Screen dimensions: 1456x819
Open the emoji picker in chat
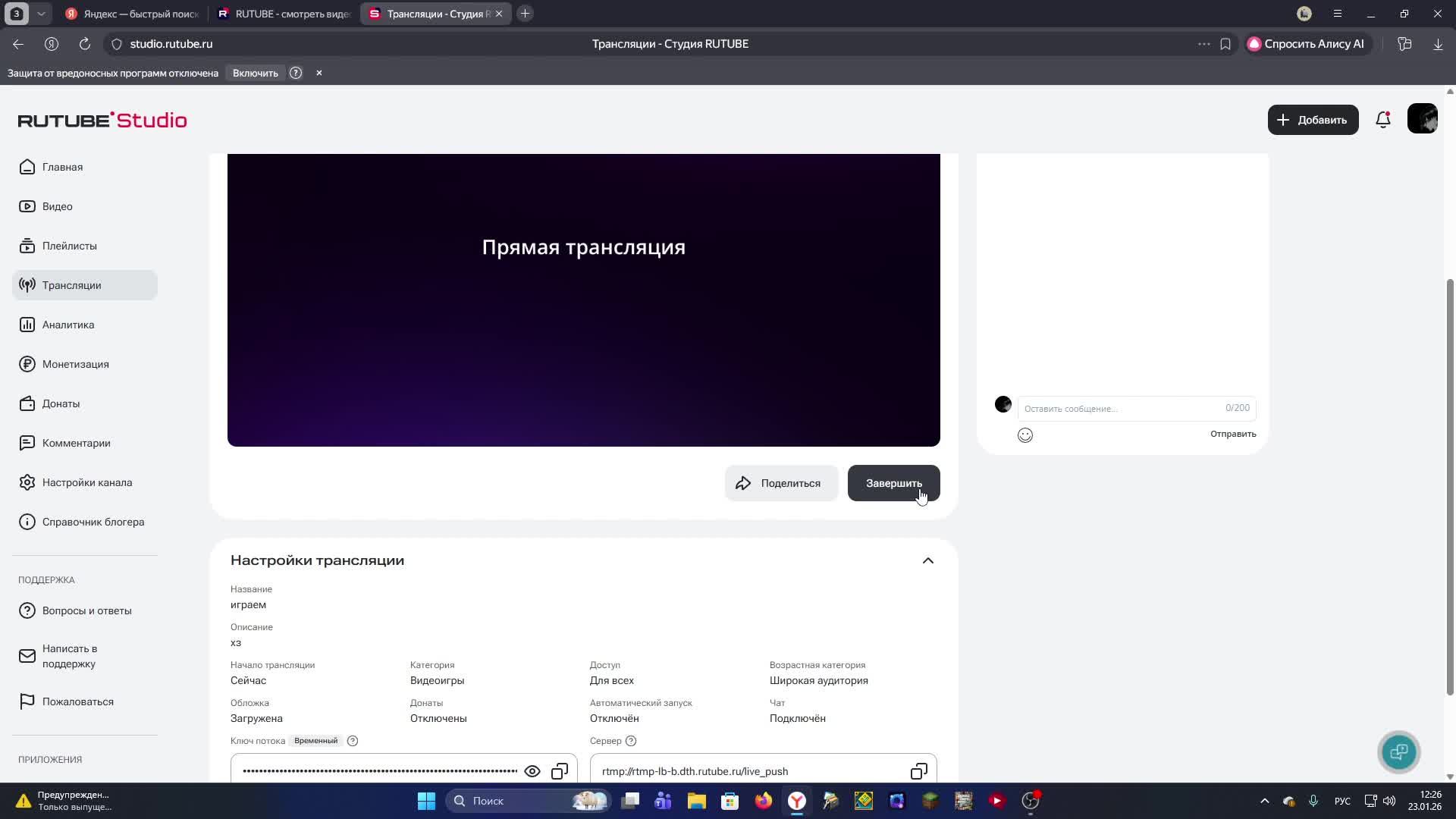1025,435
